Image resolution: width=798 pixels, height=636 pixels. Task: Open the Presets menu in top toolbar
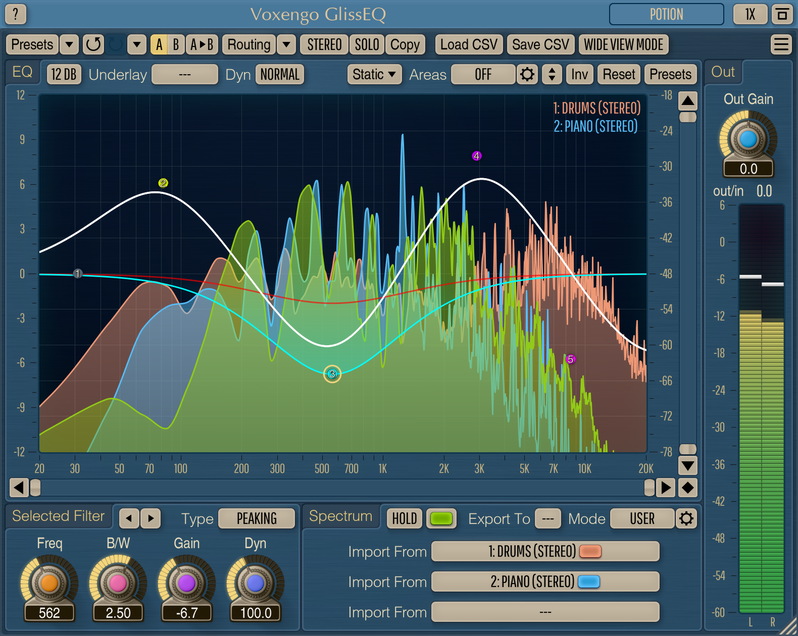tap(32, 45)
